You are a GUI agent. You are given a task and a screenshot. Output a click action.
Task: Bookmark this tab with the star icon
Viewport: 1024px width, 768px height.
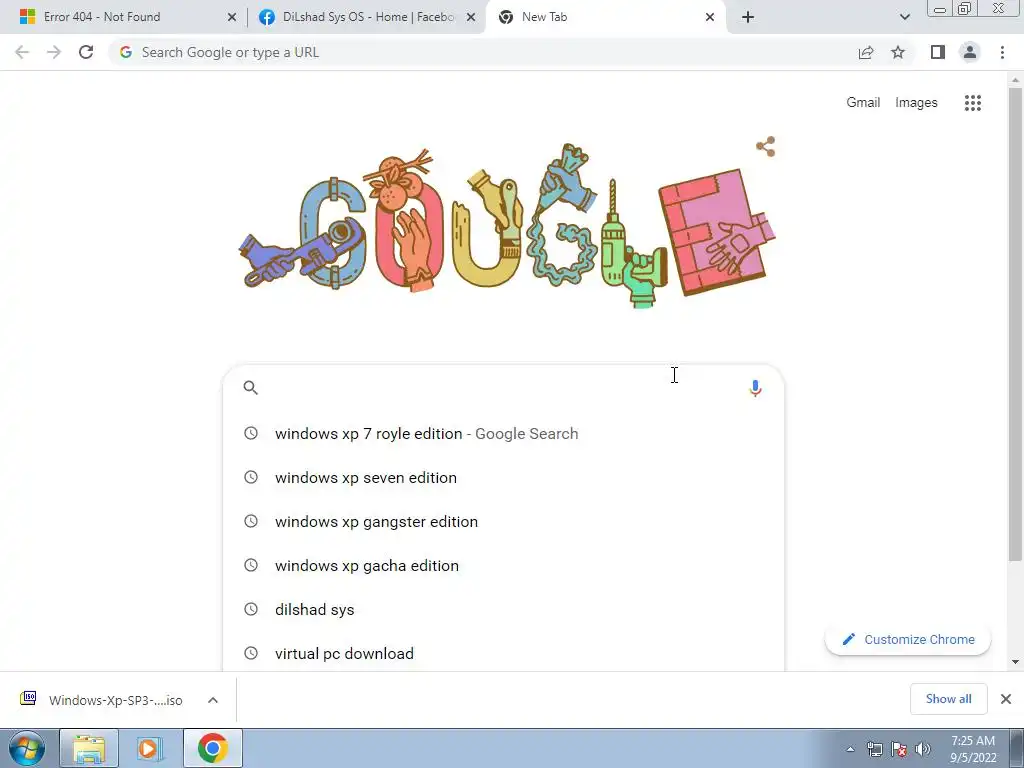(898, 52)
